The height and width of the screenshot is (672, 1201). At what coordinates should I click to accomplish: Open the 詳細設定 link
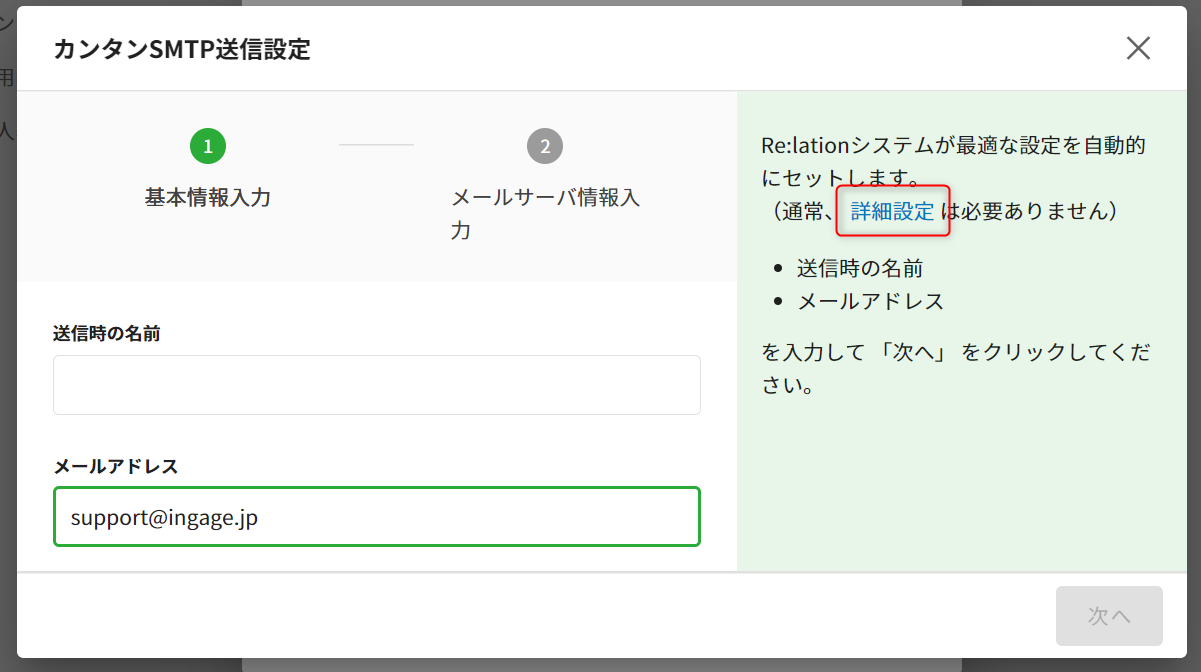(x=892, y=211)
